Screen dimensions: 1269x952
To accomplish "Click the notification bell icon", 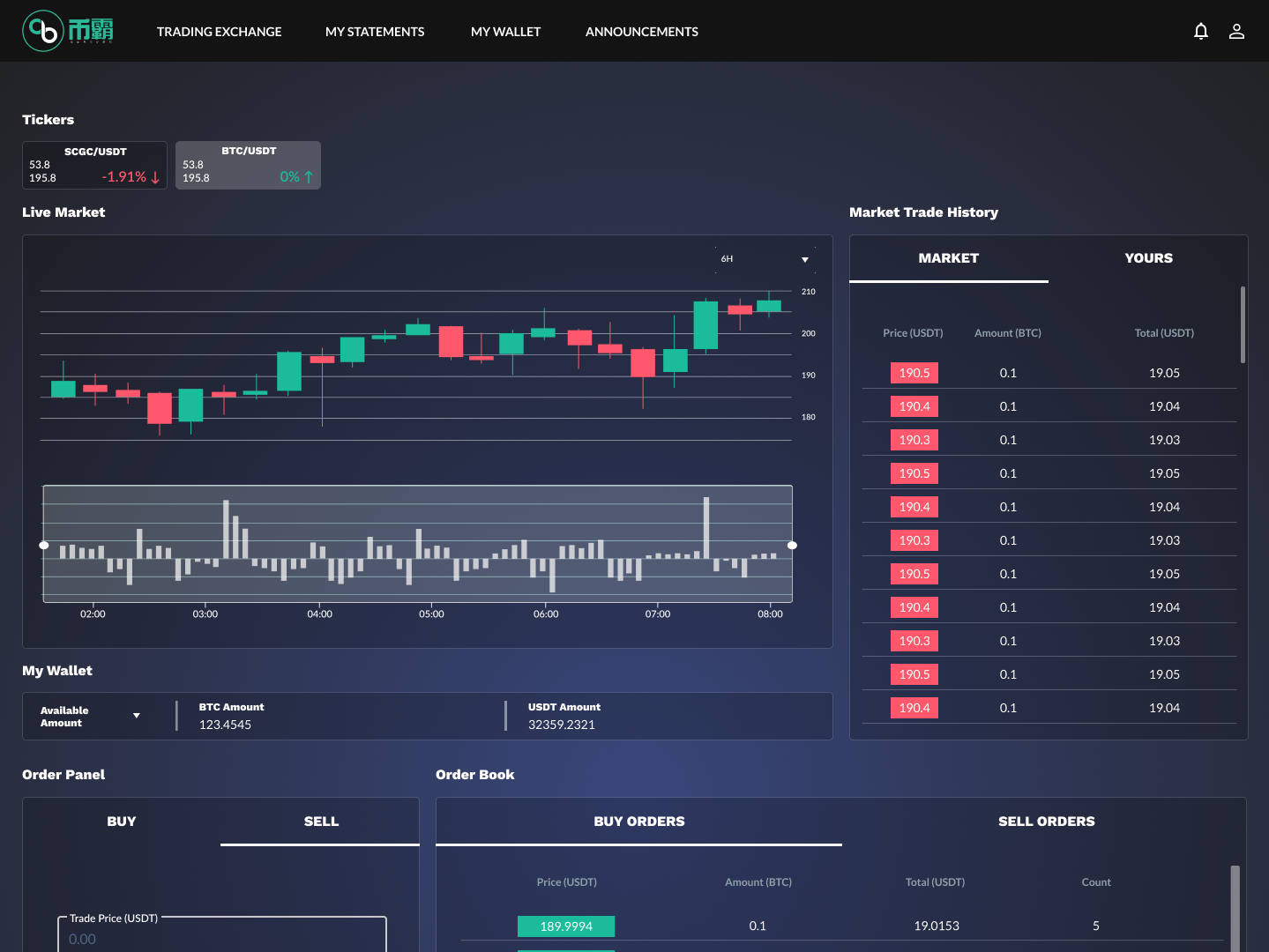I will [1200, 32].
